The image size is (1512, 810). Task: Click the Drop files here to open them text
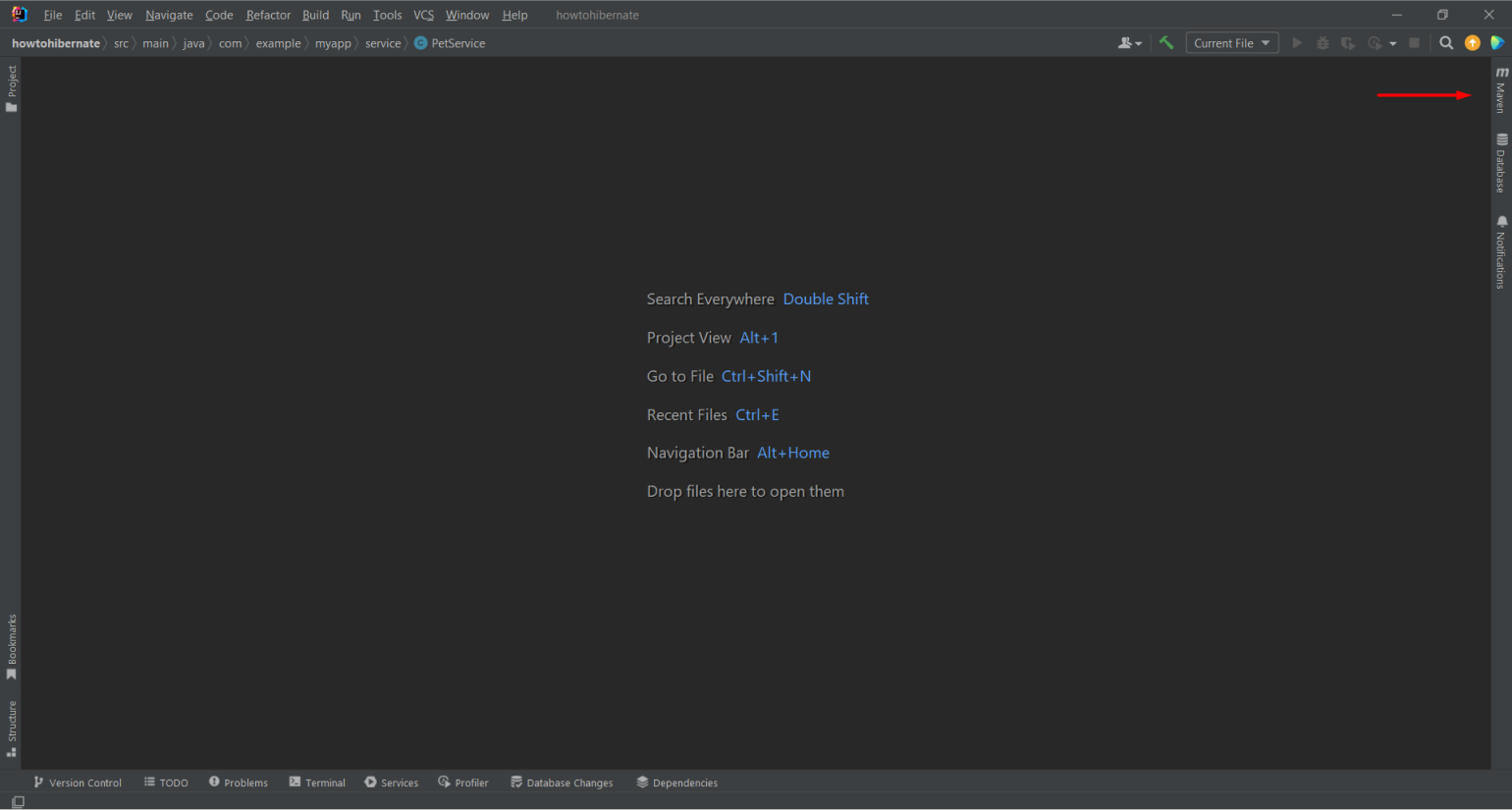click(x=745, y=492)
